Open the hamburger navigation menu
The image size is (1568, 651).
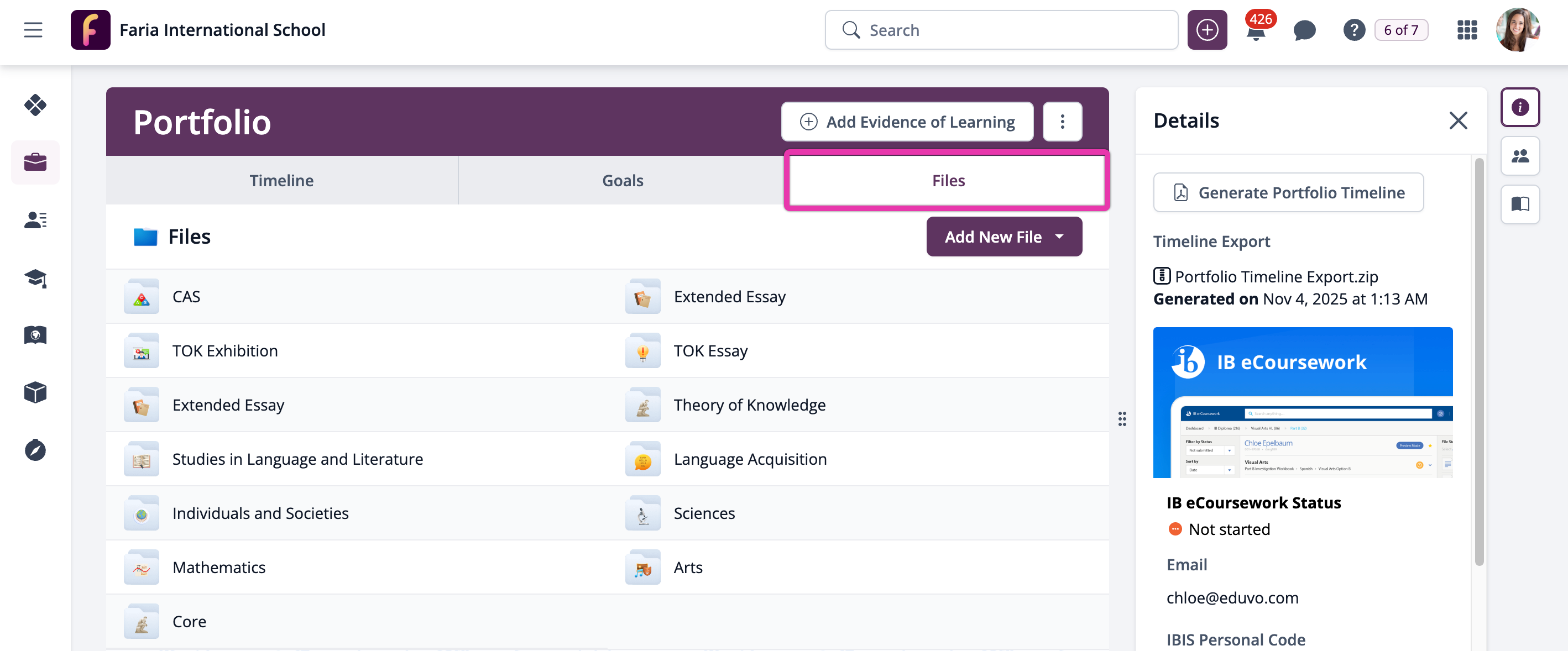point(33,30)
